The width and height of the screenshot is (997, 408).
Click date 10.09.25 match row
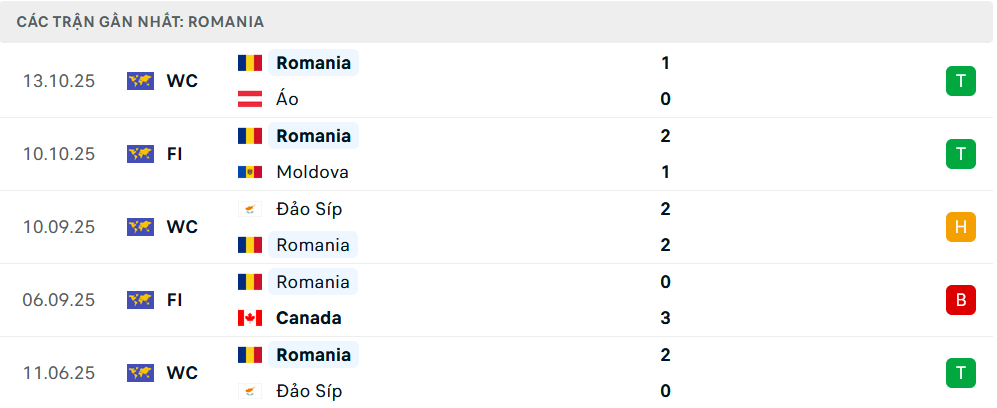point(59,227)
